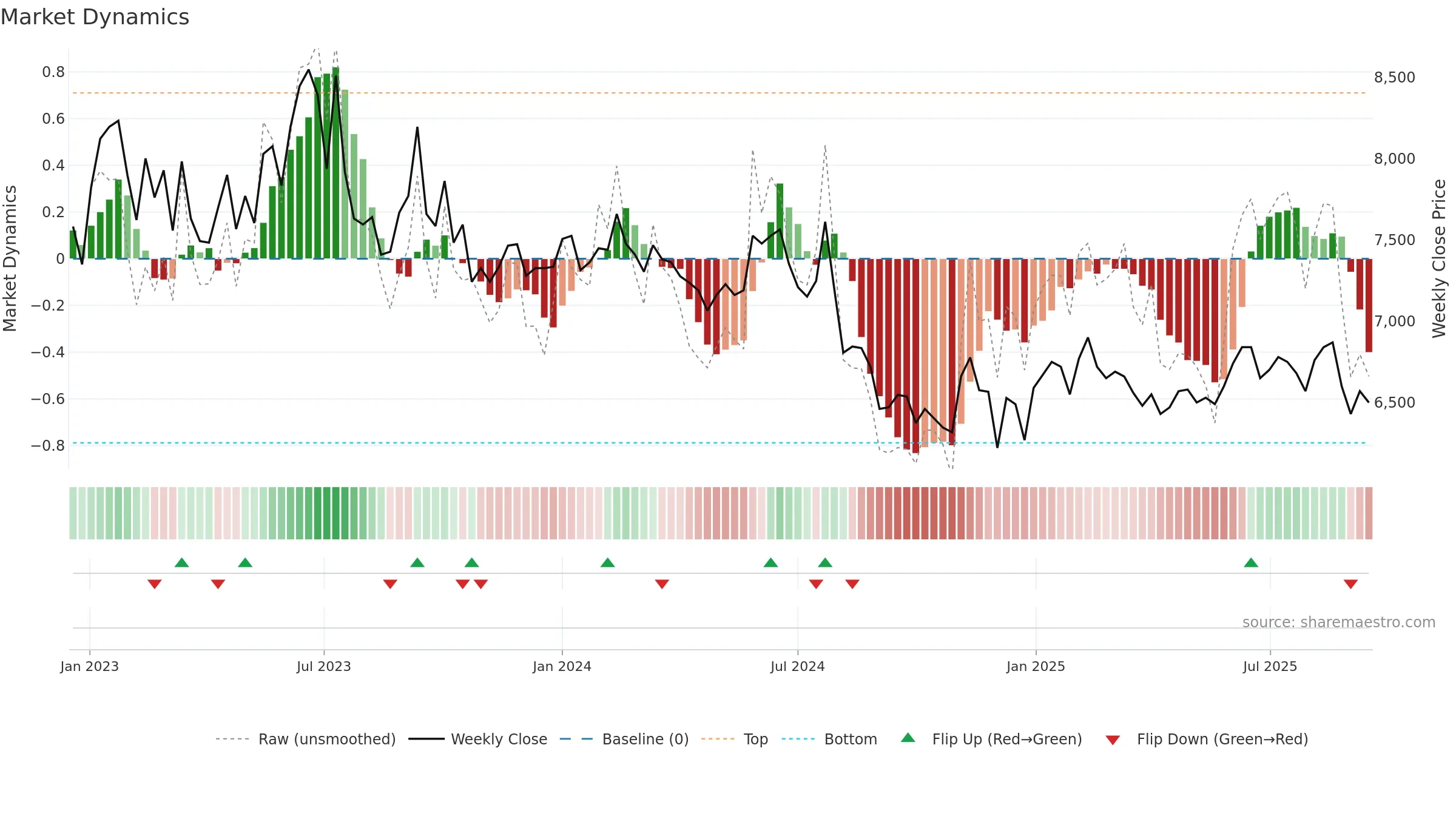
Task: Toggle the Top legend entry
Action: 735,739
